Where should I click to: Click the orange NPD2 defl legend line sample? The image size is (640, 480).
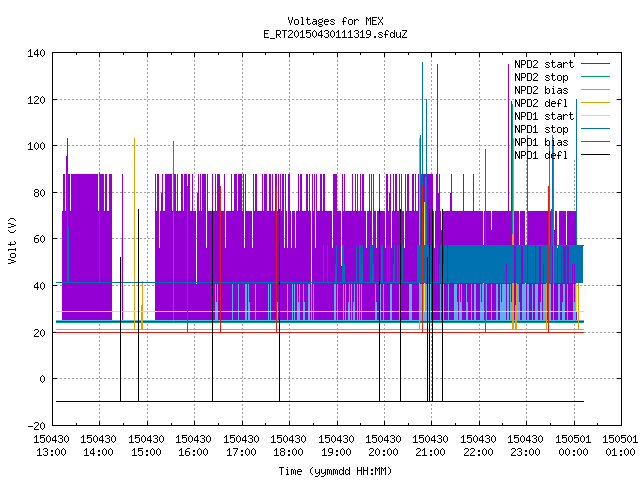click(x=595, y=102)
